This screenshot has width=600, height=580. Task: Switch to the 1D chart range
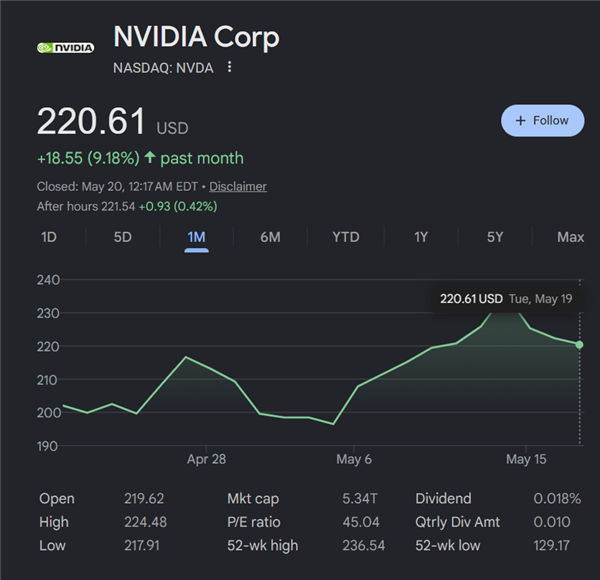tap(49, 237)
